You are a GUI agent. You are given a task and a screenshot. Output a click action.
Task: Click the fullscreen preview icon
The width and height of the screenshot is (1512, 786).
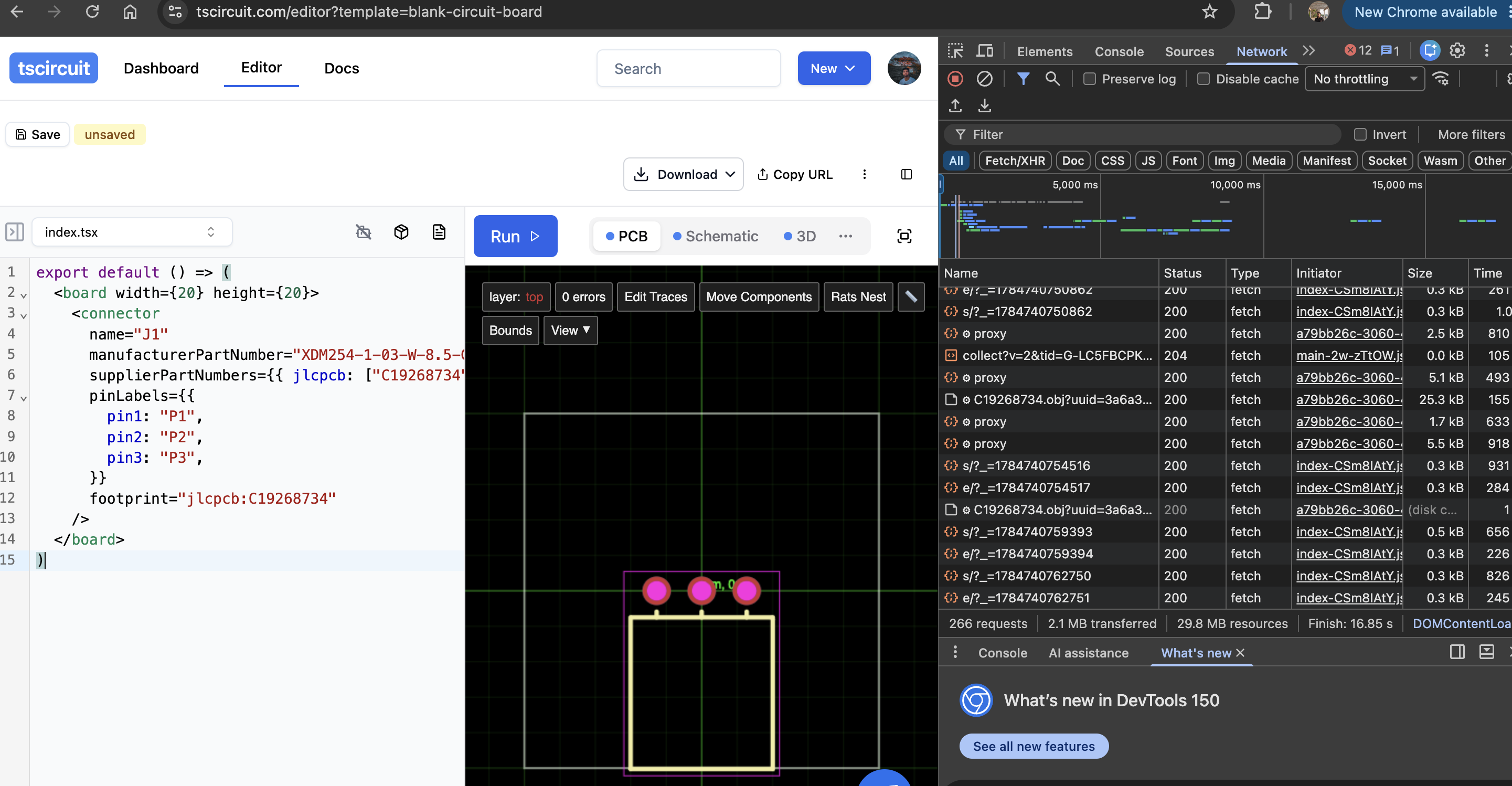tap(904, 236)
